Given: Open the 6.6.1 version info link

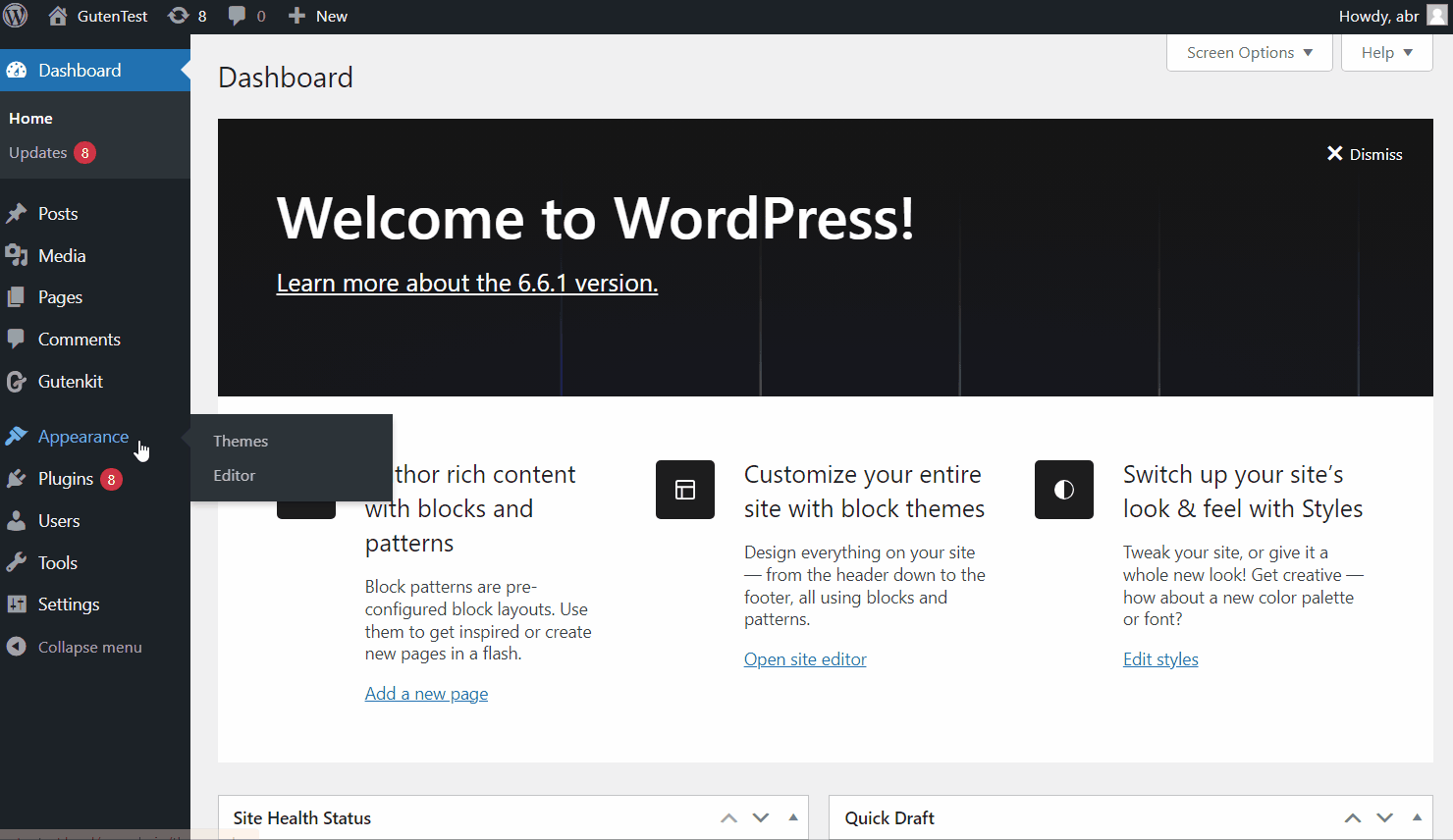Looking at the screenshot, I should tap(467, 284).
